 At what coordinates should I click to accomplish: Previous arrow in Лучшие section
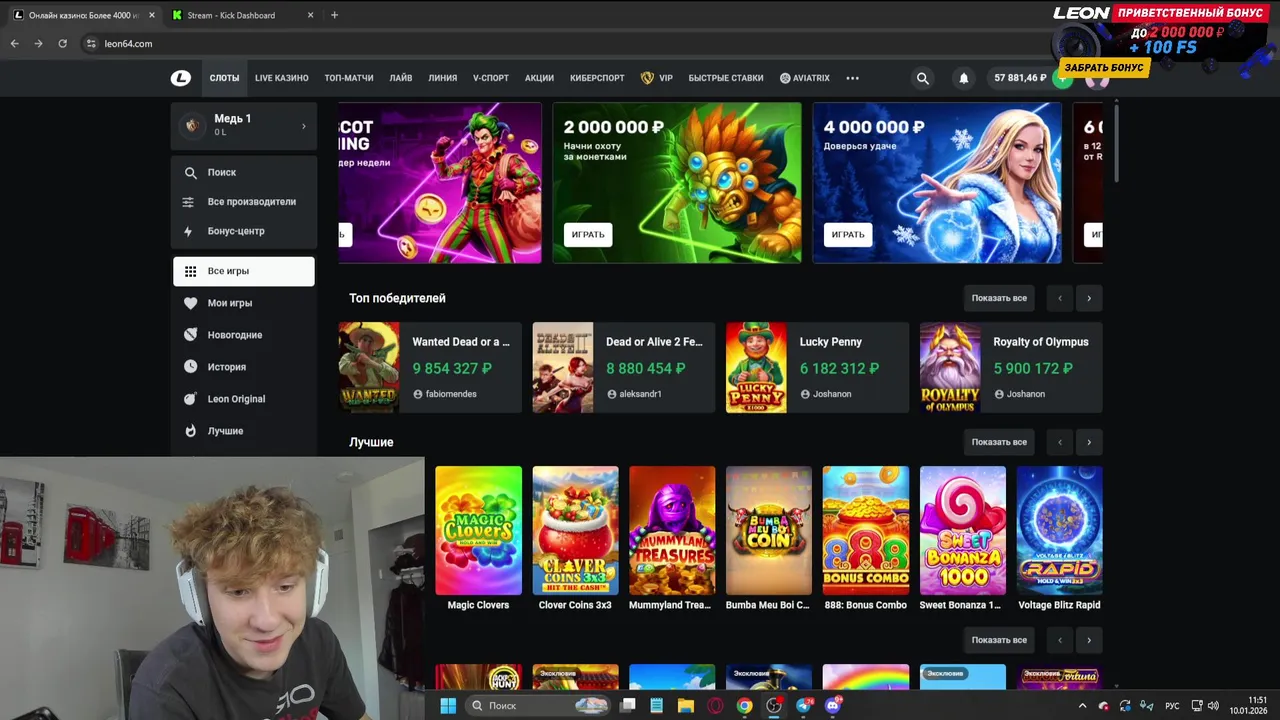[x=1060, y=442]
